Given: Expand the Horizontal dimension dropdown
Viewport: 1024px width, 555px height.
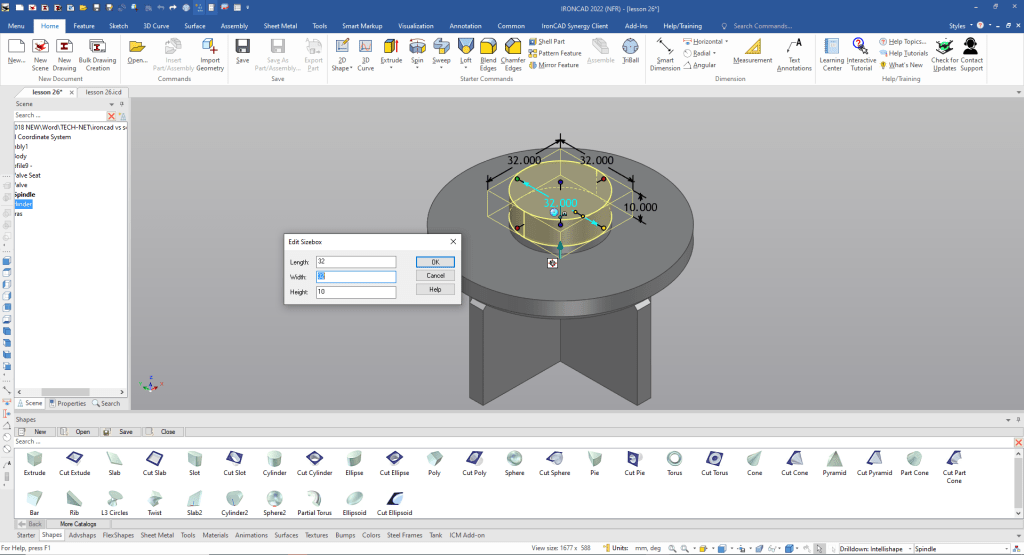Looking at the screenshot, I should (x=727, y=42).
